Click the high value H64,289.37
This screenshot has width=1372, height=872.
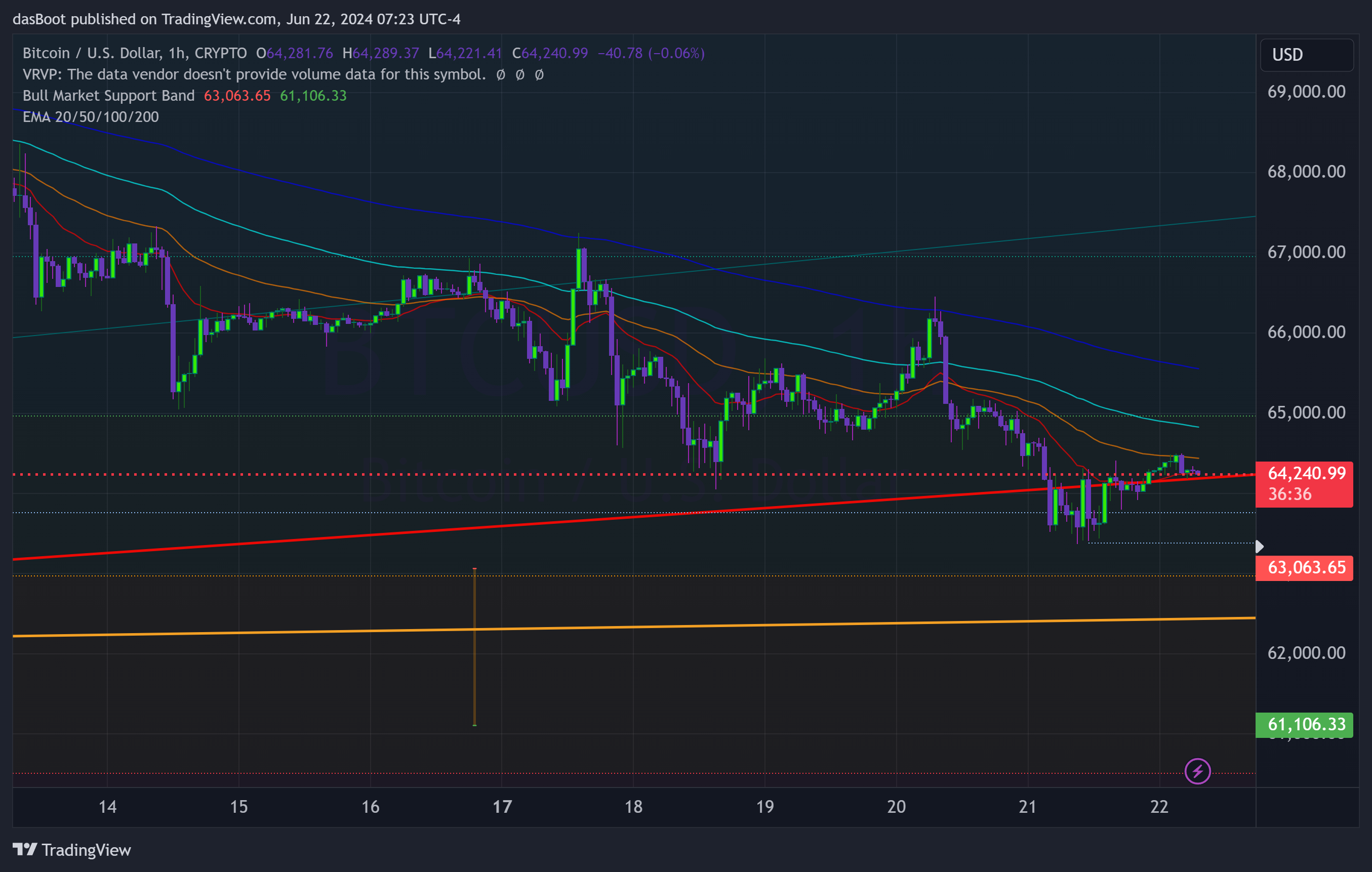381,53
